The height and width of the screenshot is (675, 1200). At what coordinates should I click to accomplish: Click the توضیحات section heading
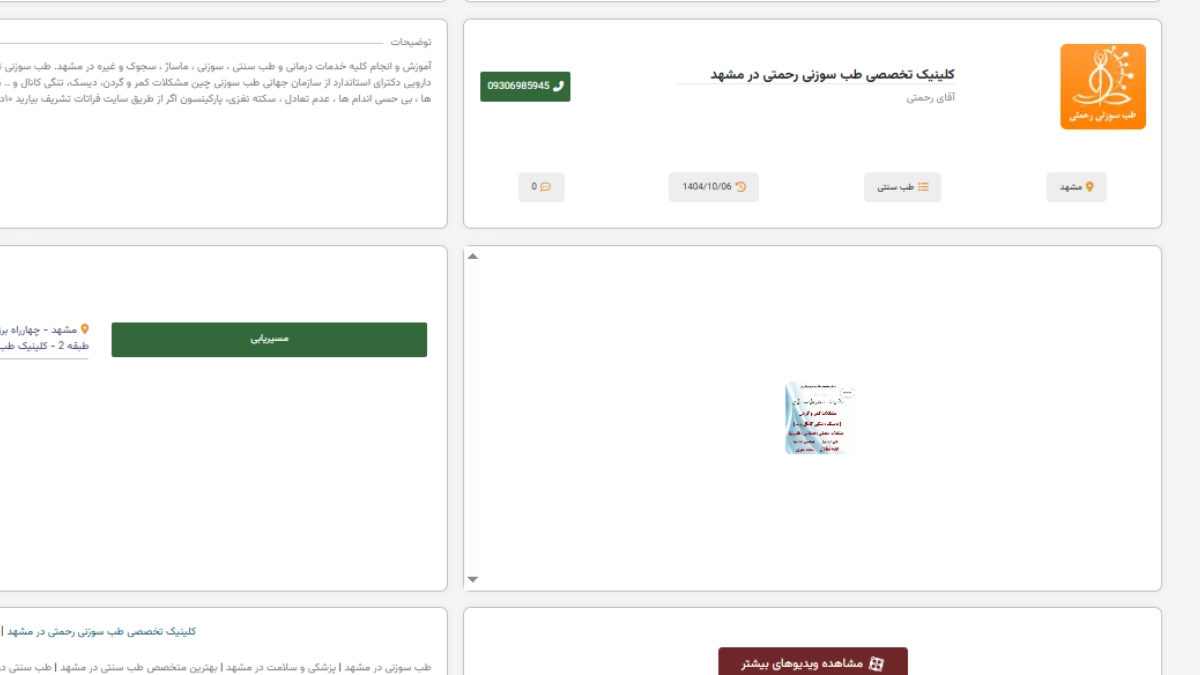coord(411,42)
